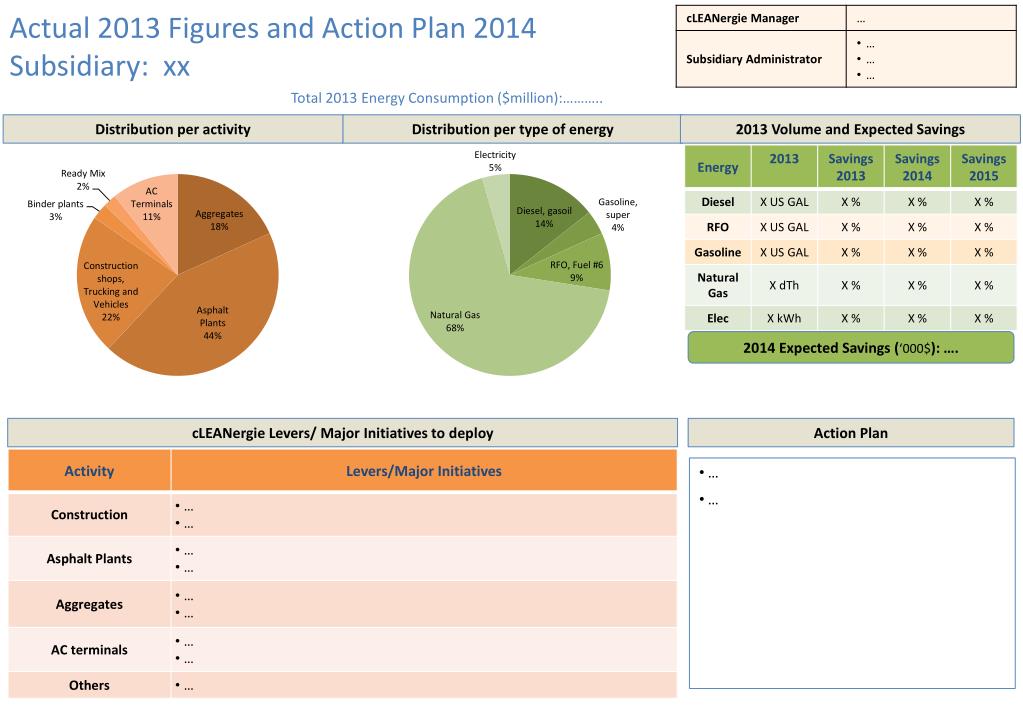Click the 'Action Plan' header
This screenshot has height=708, width=1023.
click(851, 433)
